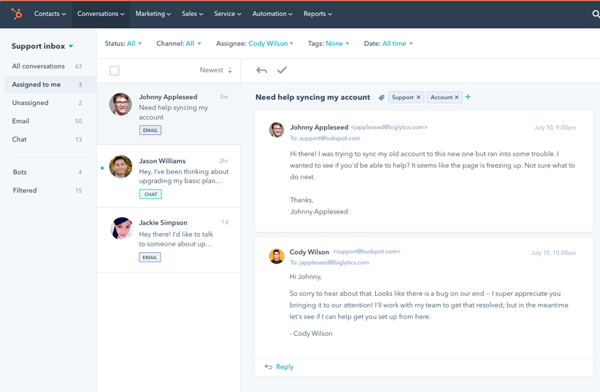The image size is (600, 392).
Task: Click the 63 count beside All conversations
Action: [78, 66]
